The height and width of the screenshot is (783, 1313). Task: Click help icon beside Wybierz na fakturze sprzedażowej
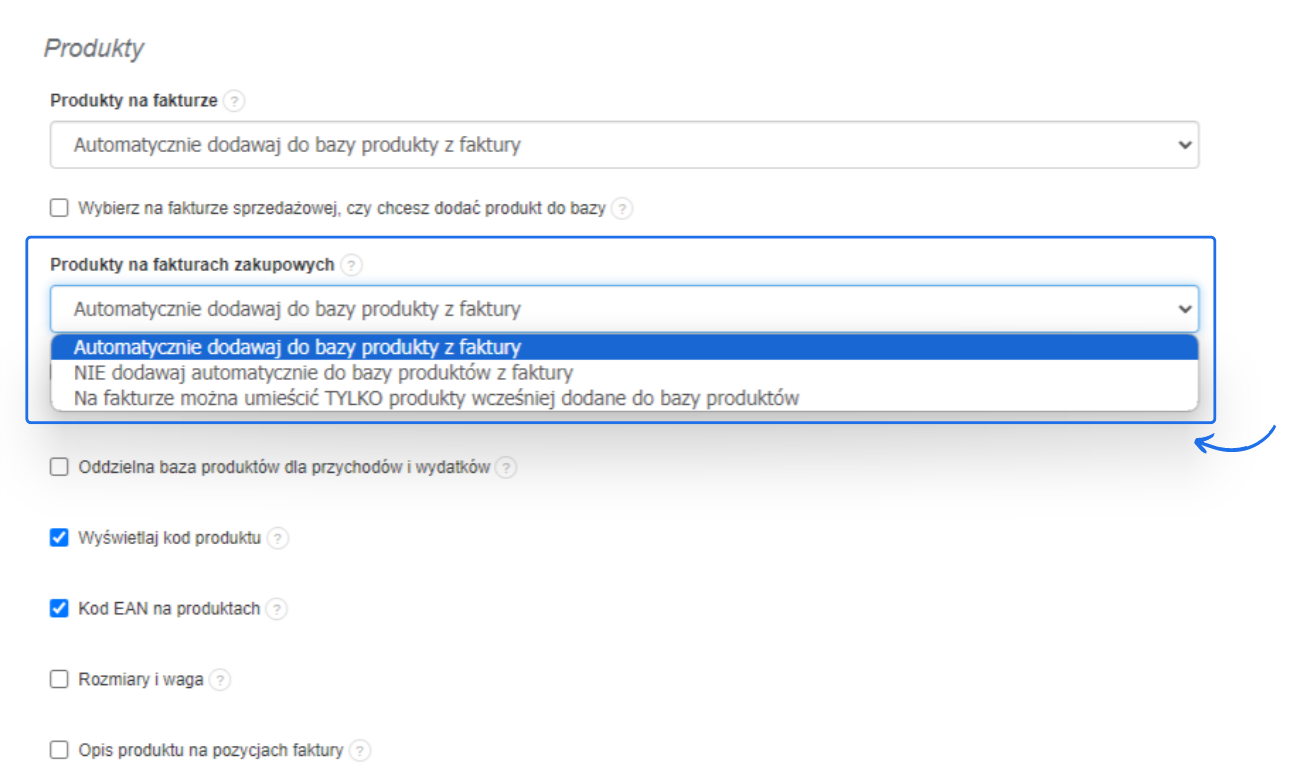(x=622, y=209)
